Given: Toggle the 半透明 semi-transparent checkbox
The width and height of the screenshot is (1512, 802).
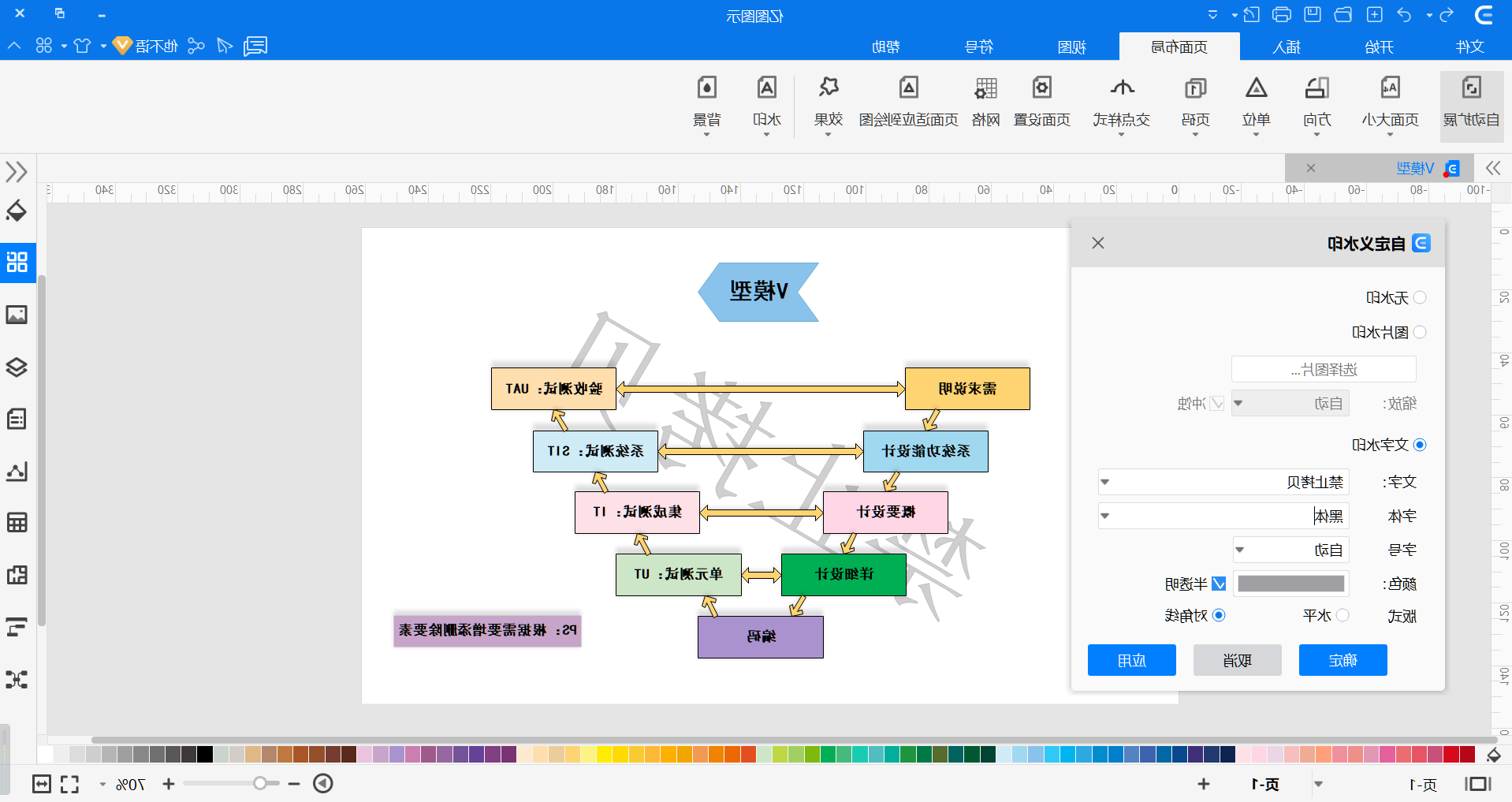Looking at the screenshot, I should [x=1219, y=584].
